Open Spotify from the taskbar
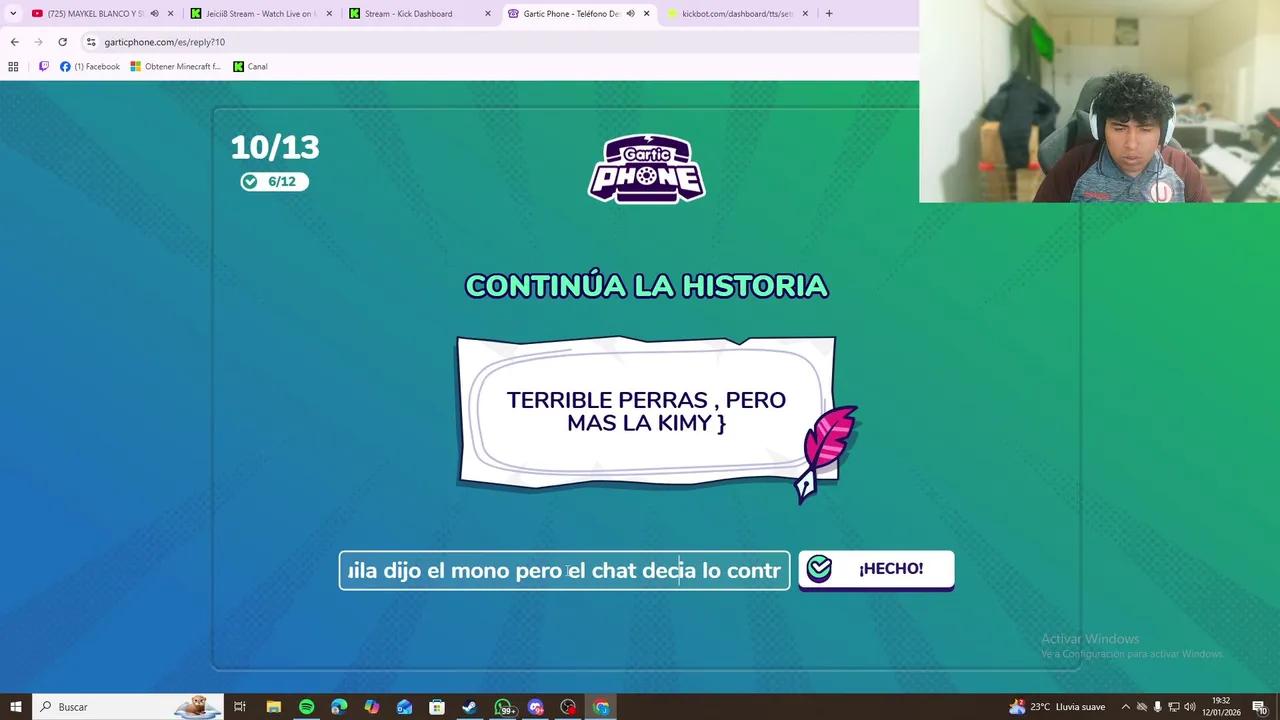The height and width of the screenshot is (720, 1280). pyautogui.click(x=306, y=707)
